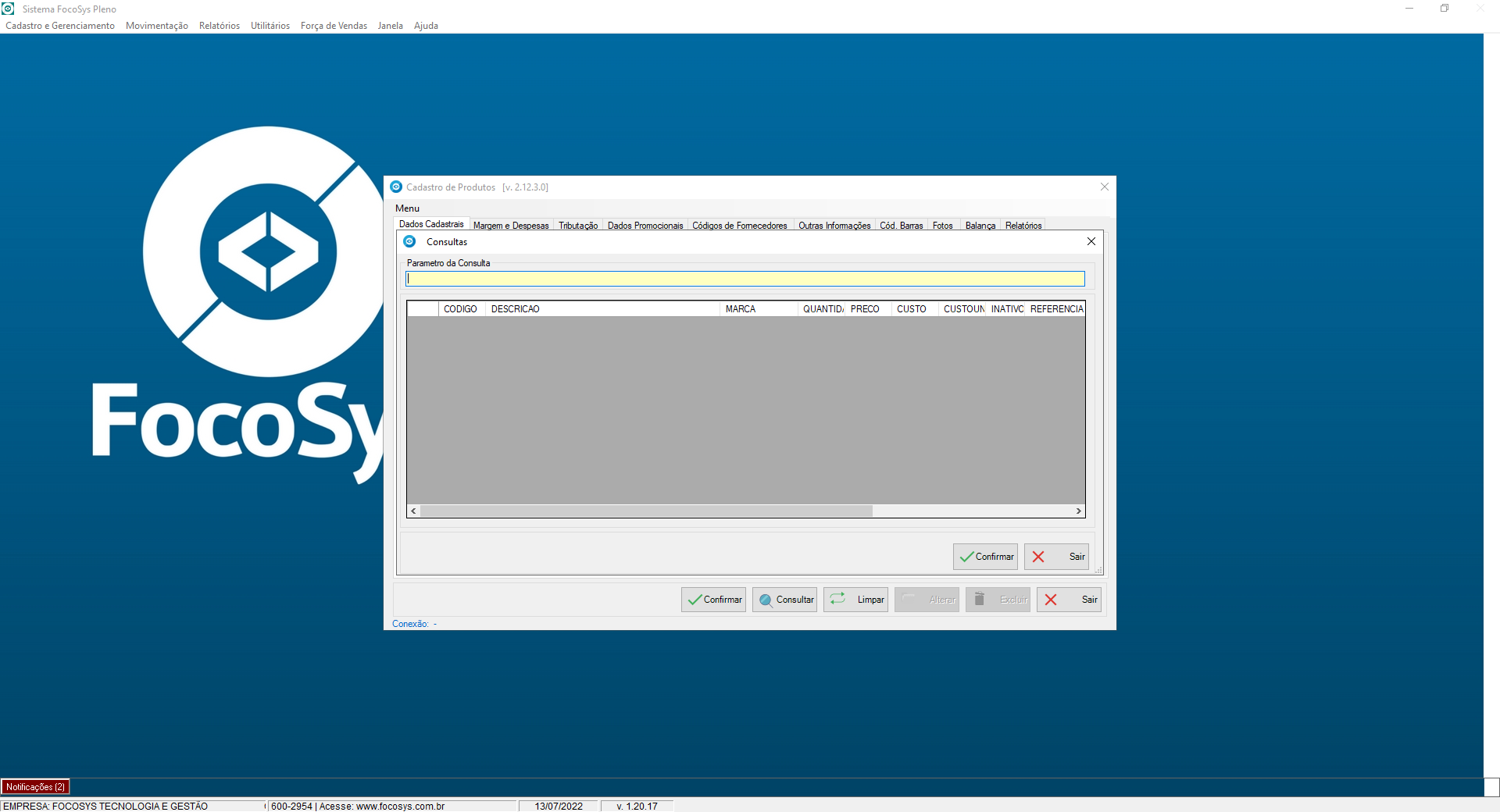Click the disabled Alterar button
1500x812 pixels.
(x=927, y=600)
